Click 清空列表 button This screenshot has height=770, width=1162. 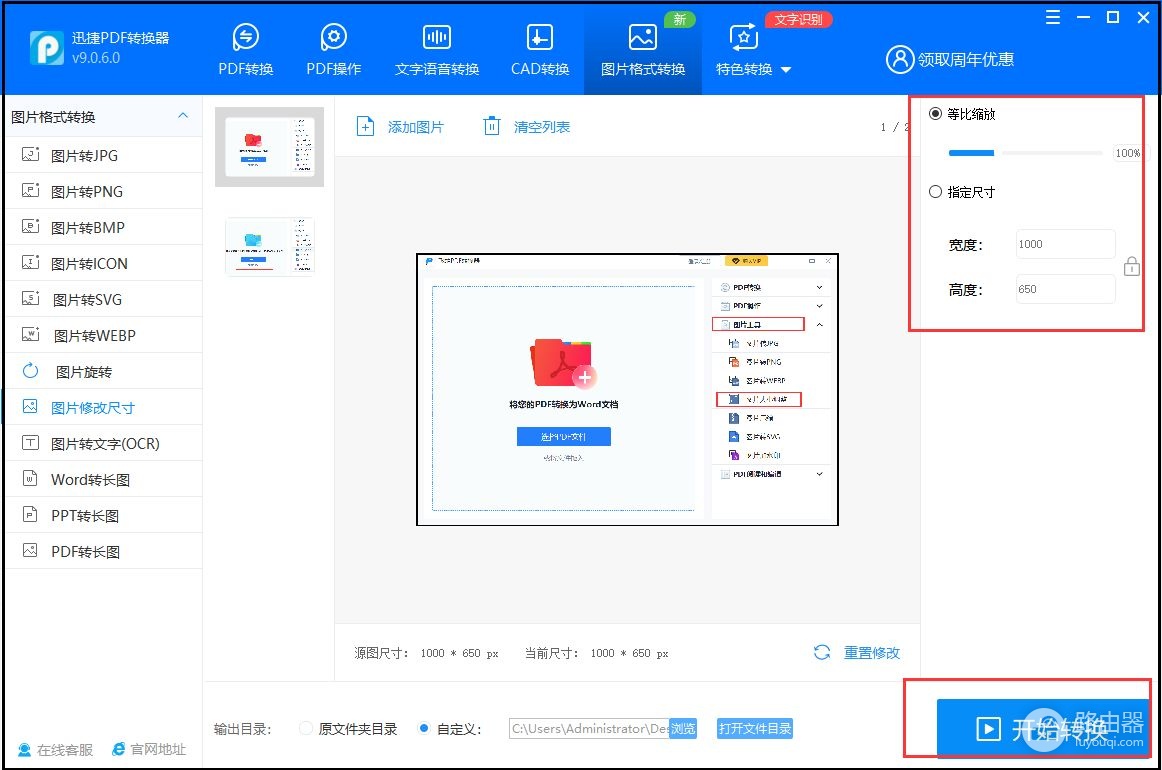pos(527,127)
